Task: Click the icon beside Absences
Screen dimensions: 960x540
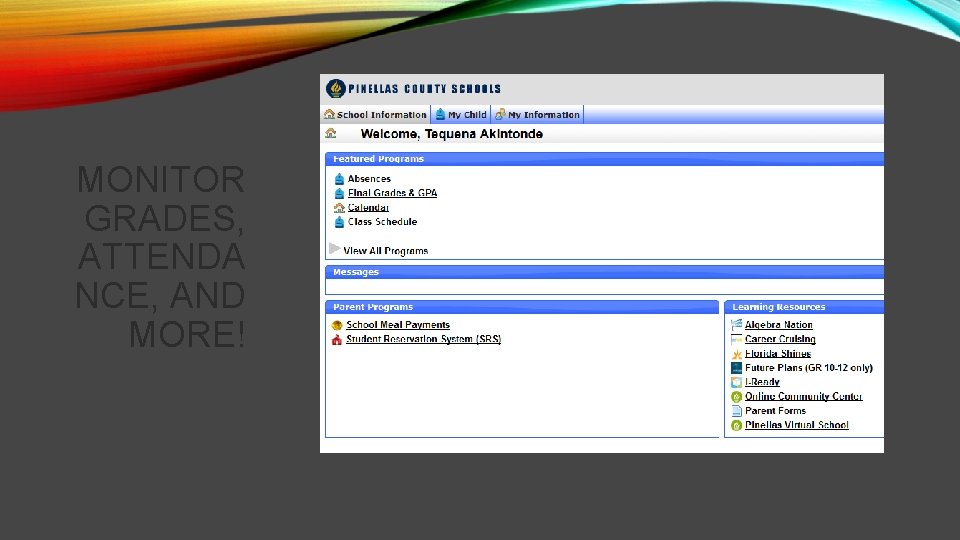Action: tap(339, 179)
